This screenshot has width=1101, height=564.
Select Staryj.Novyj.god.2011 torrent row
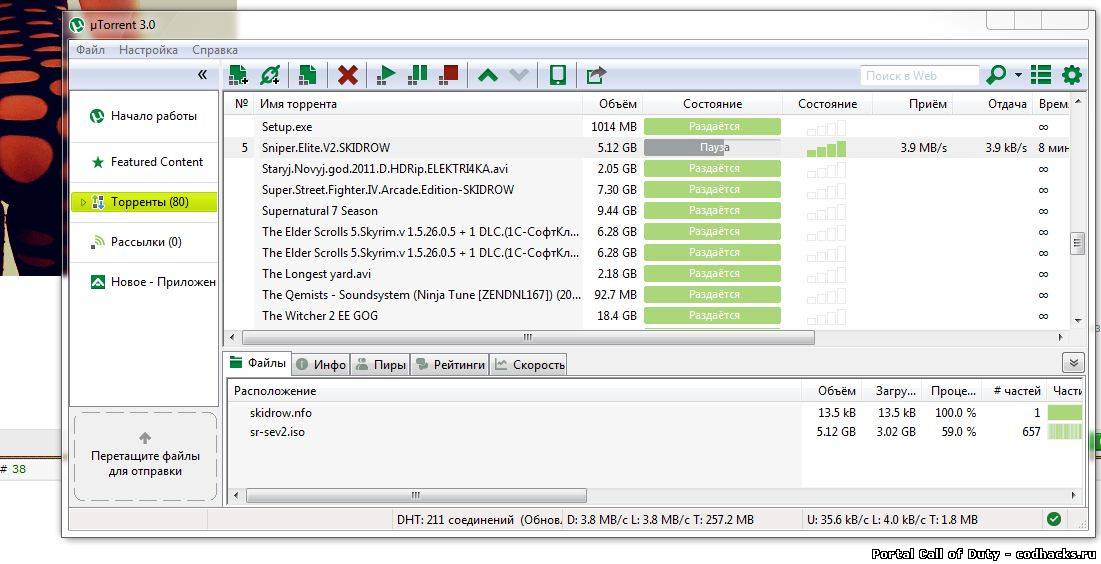[x=646, y=169]
